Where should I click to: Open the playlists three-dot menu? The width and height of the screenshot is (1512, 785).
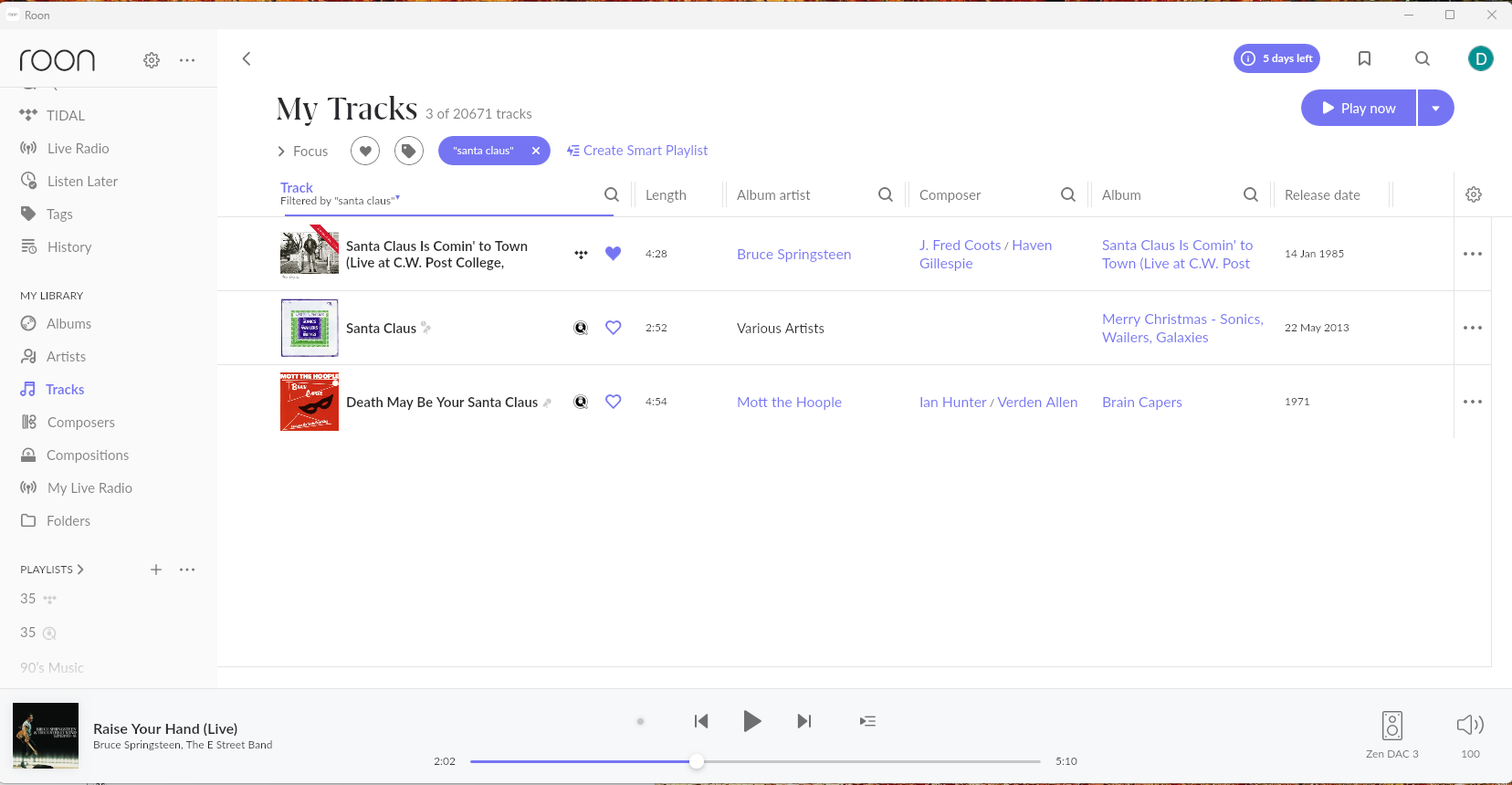(187, 570)
